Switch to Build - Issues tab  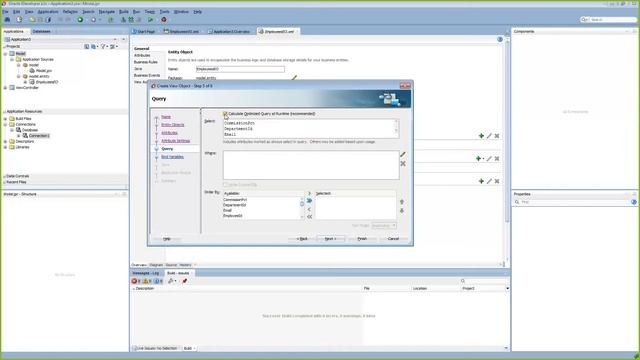pyautogui.click(x=178, y=273)
